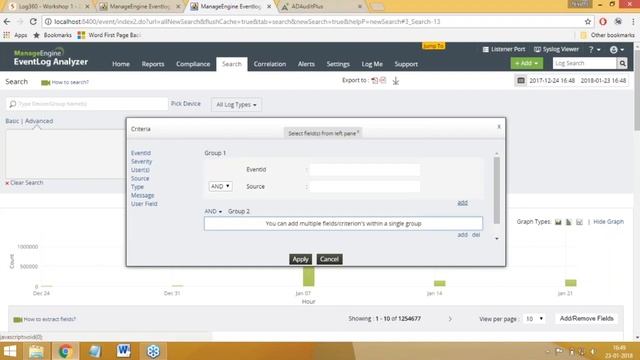Open the Compliance tab

tap(193, 64)
